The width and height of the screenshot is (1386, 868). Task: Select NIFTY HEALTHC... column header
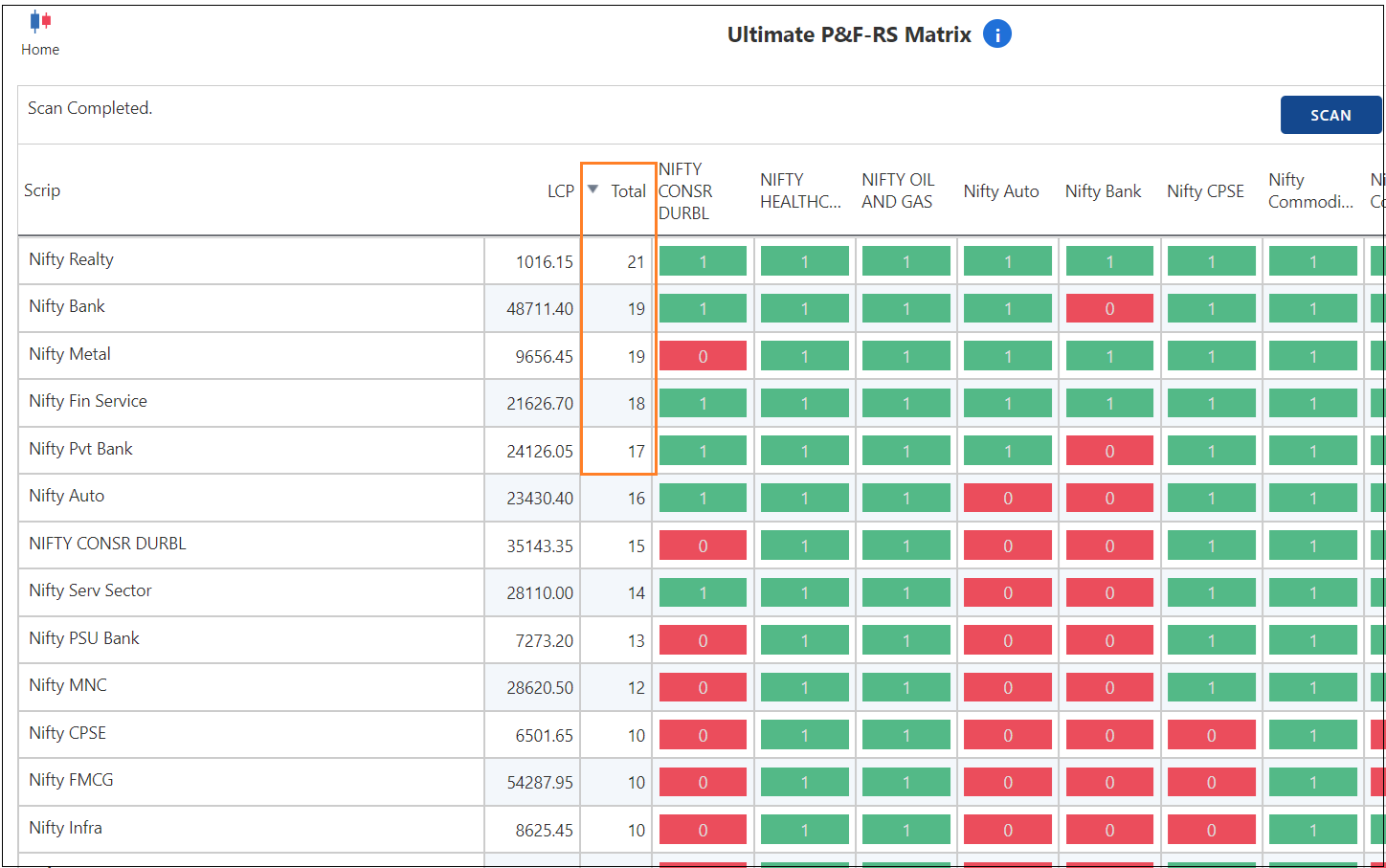(x=801, y=191)
